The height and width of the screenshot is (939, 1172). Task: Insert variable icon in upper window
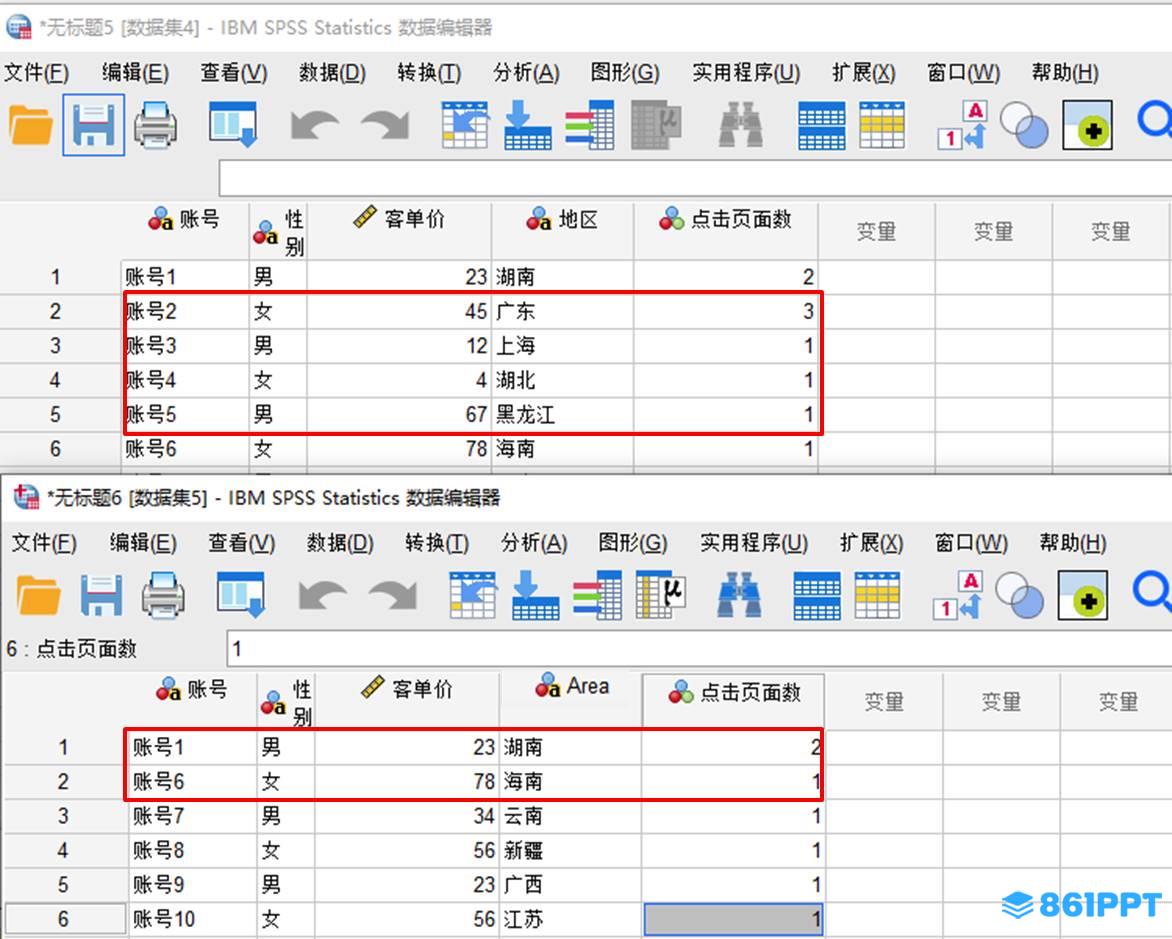pyautogui.click(x=882, y=125)
